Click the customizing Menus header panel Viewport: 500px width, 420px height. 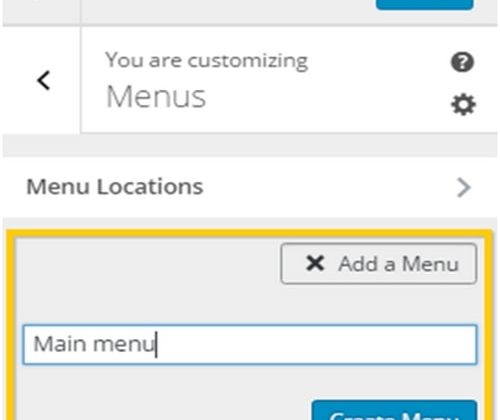289,80
